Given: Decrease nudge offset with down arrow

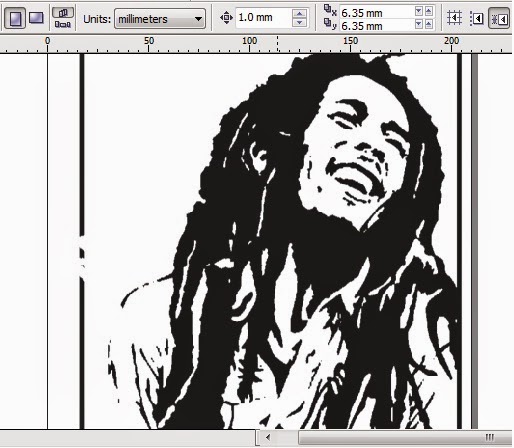Looking at the screenshot, I should tap(299, 23).
